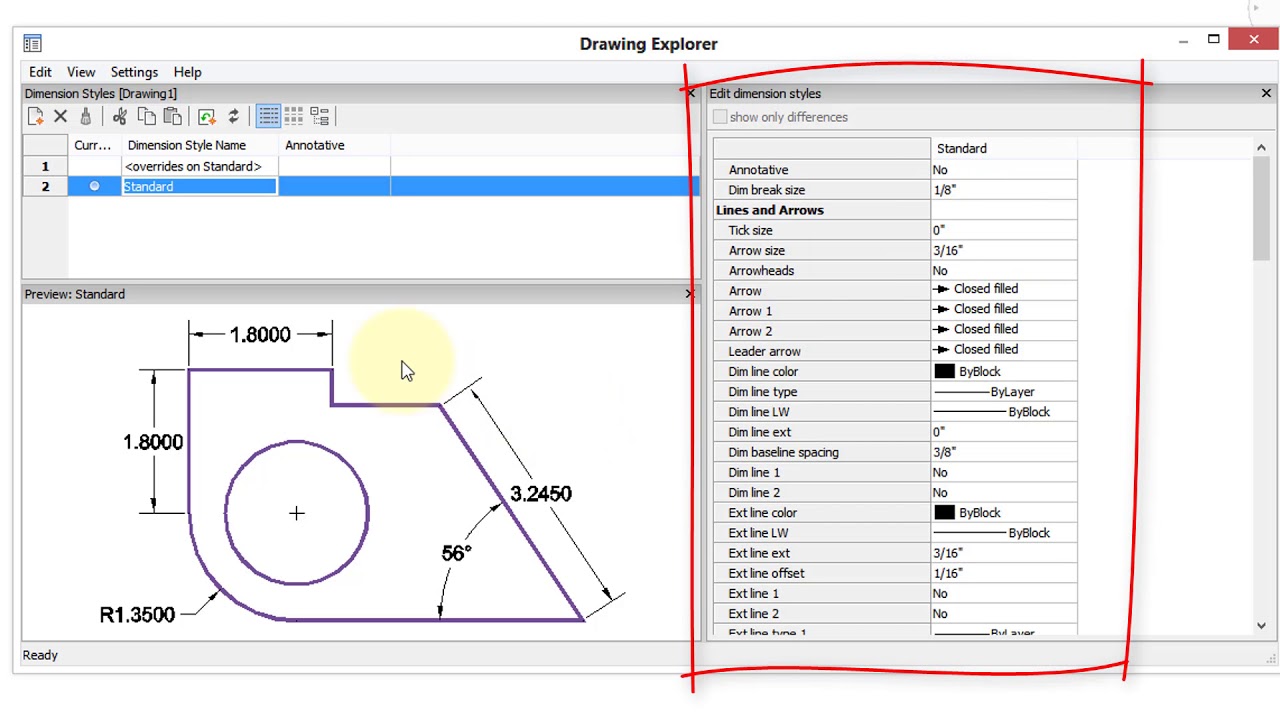Screen dimensions: 1280x720
Task: Set Standard as the current style
Action: (94, 186)
